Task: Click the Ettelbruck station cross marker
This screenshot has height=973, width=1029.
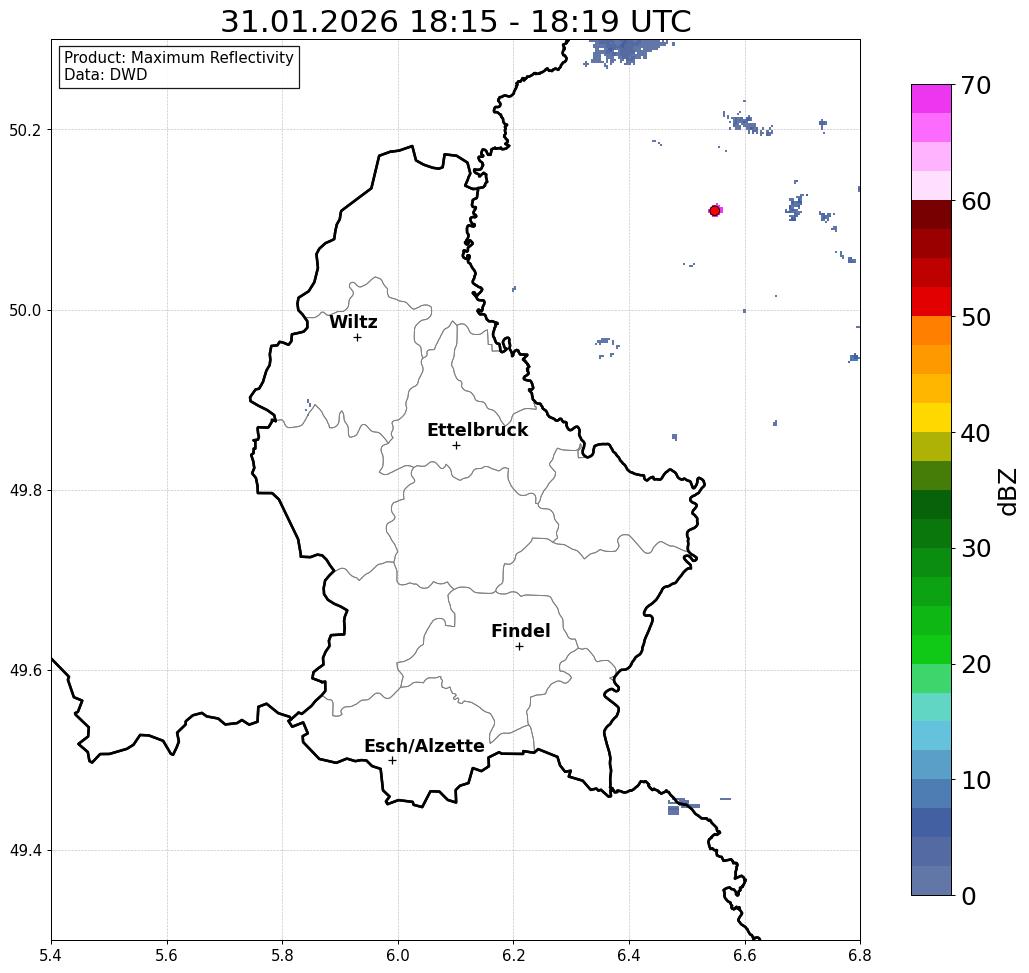Action: [457, 445]
